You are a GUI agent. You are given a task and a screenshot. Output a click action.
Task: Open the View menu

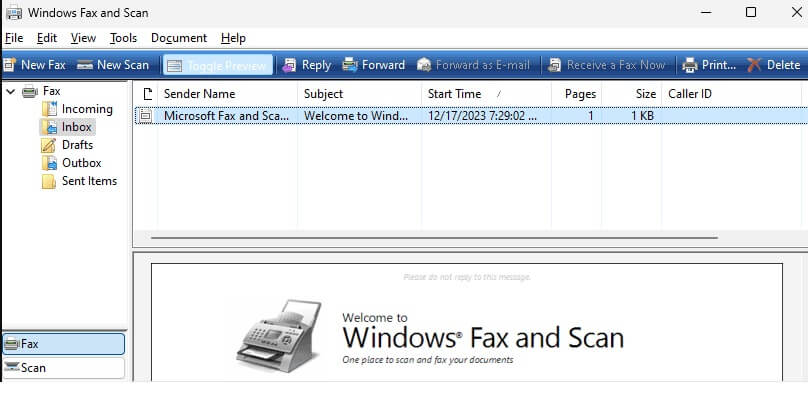(x=83, y=38)
